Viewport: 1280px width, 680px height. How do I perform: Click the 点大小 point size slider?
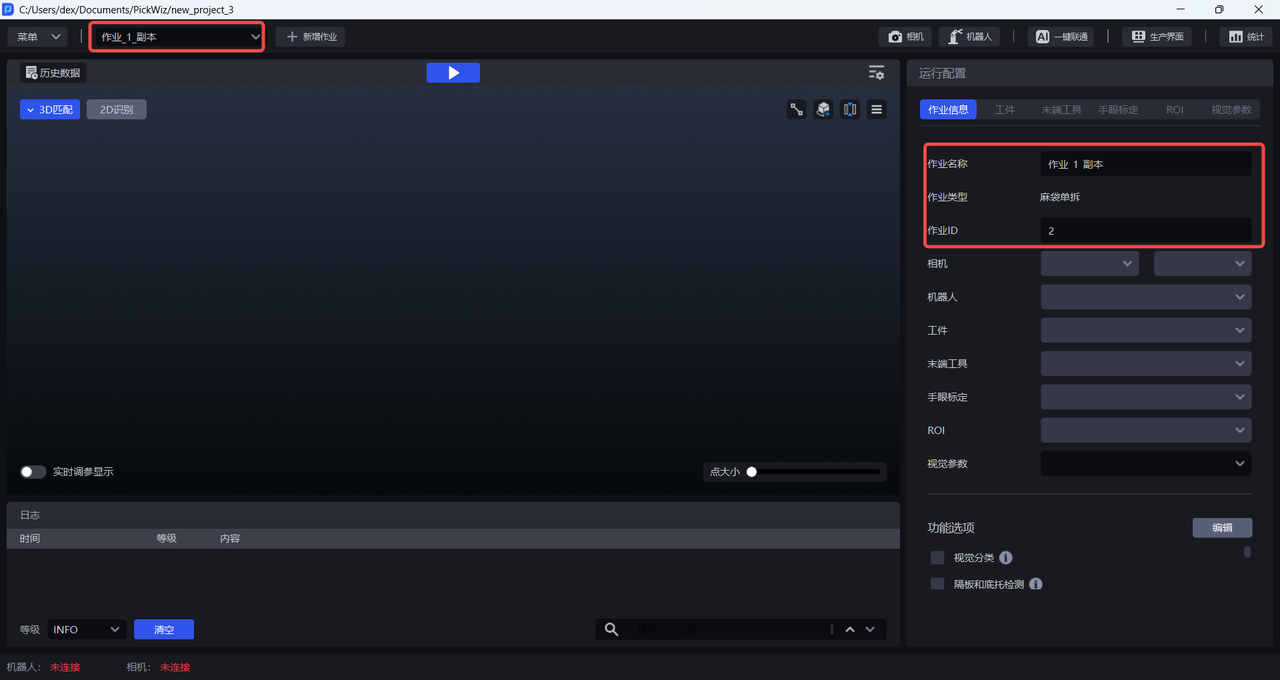[814, 472]
